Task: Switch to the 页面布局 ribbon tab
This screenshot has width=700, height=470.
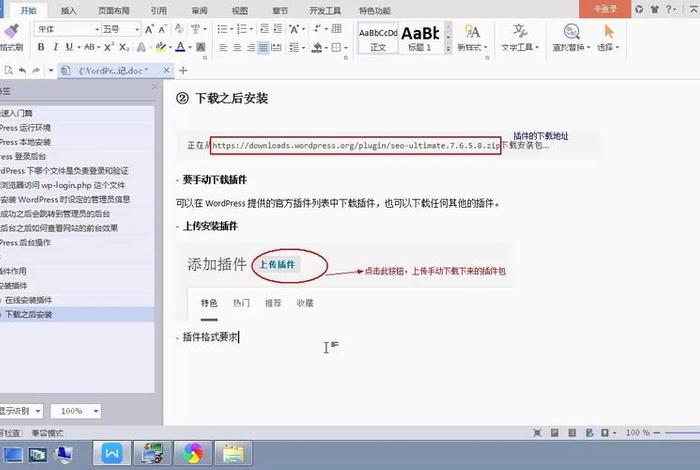Action: tap(114, 10)
